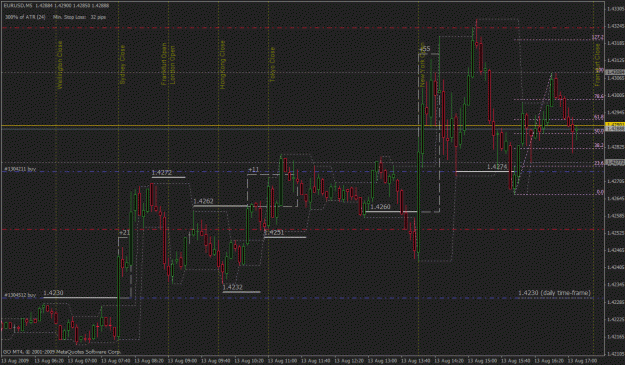Select the '#1304512 buy' order label

click(x=20, y=295)
